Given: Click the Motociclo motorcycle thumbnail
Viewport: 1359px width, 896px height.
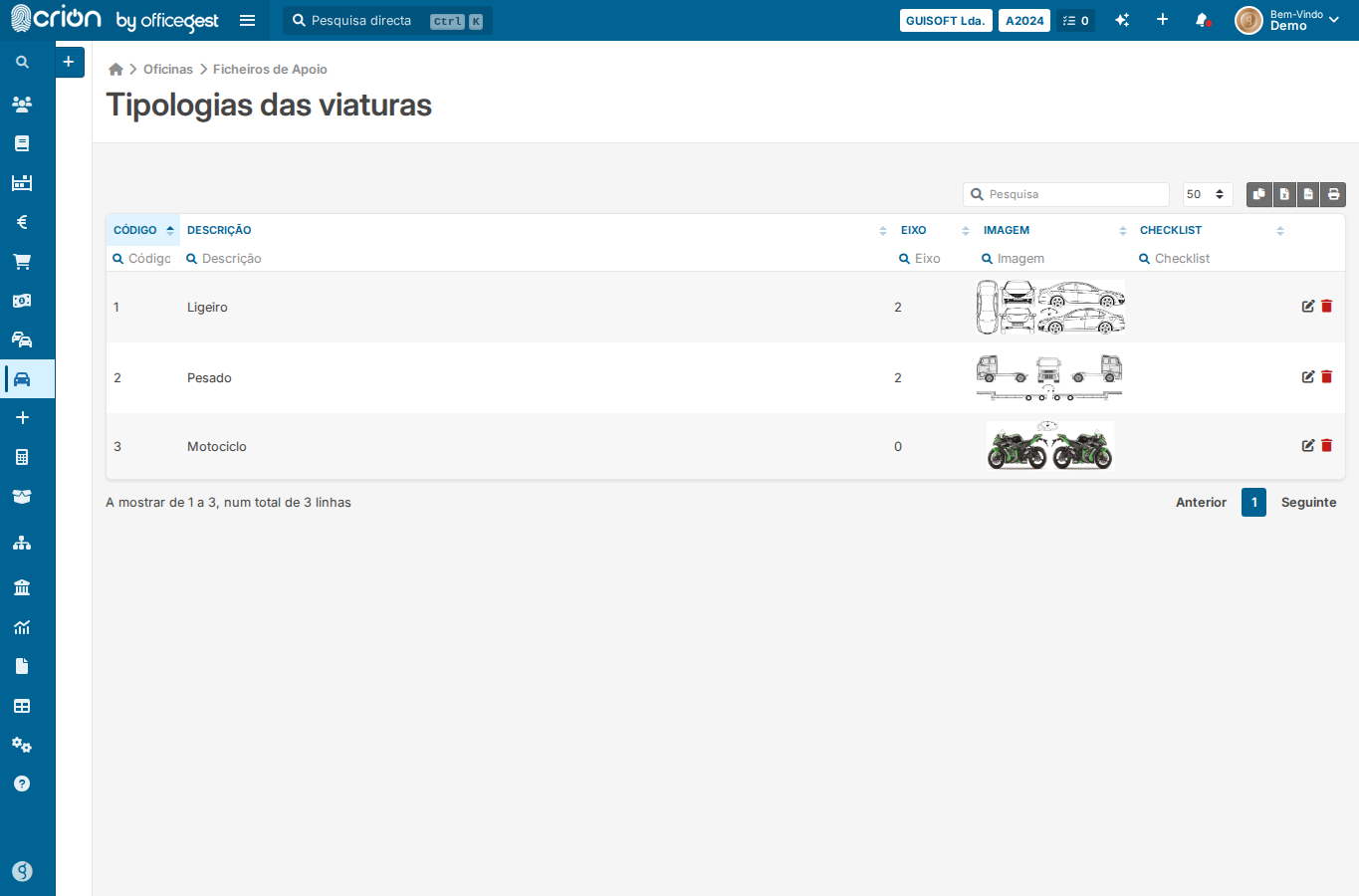Looking at the screenshot, I should coord(1050,445).
